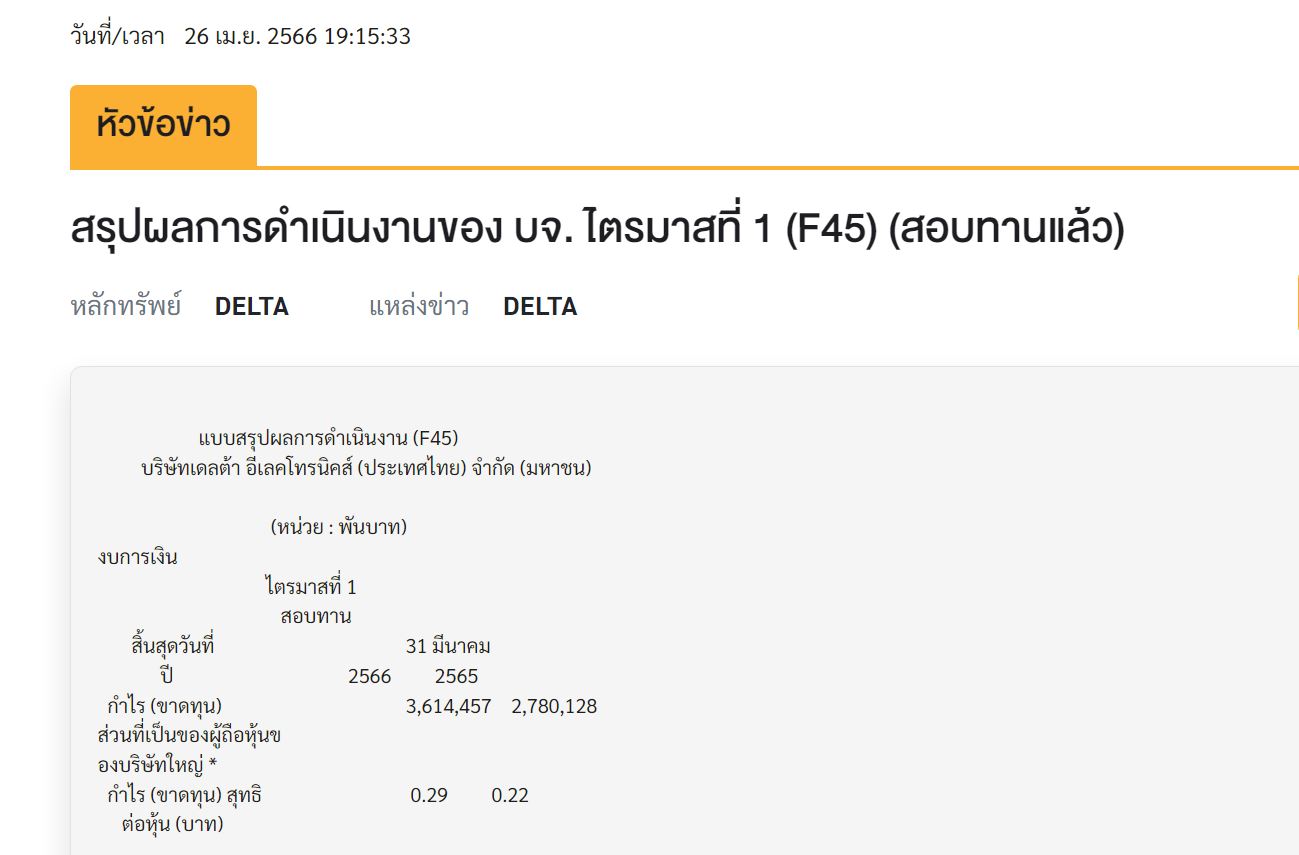
Task: Click the 0.29 earnings per share value
Action: click(x=429, y=796)
